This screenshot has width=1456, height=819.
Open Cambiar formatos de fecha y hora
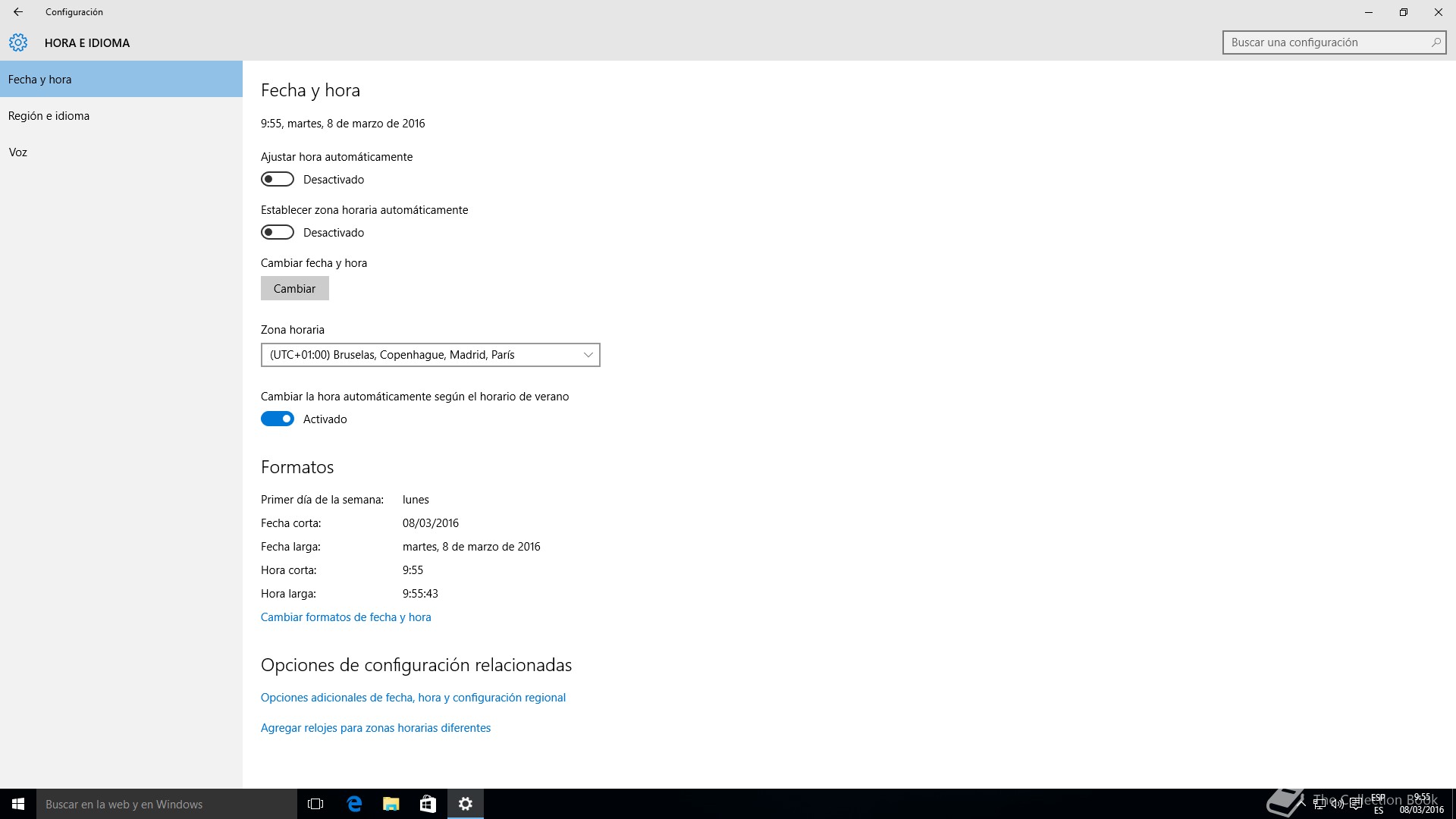(346, 617)
